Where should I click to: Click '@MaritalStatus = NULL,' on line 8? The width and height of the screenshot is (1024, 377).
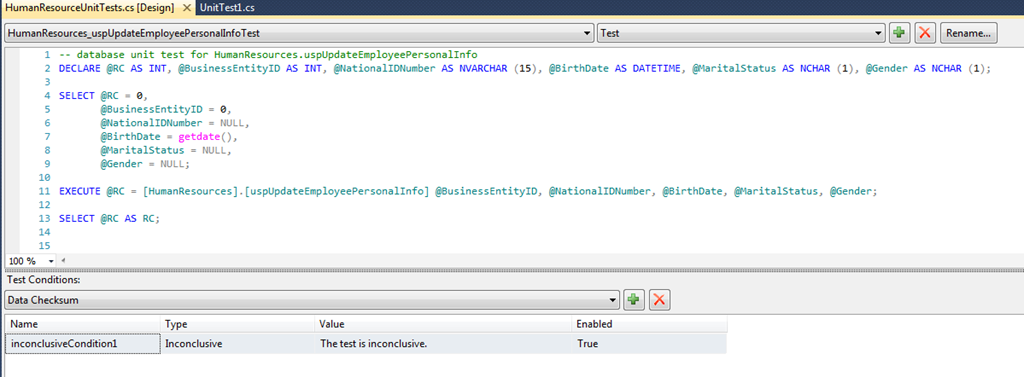coord(166,151)
